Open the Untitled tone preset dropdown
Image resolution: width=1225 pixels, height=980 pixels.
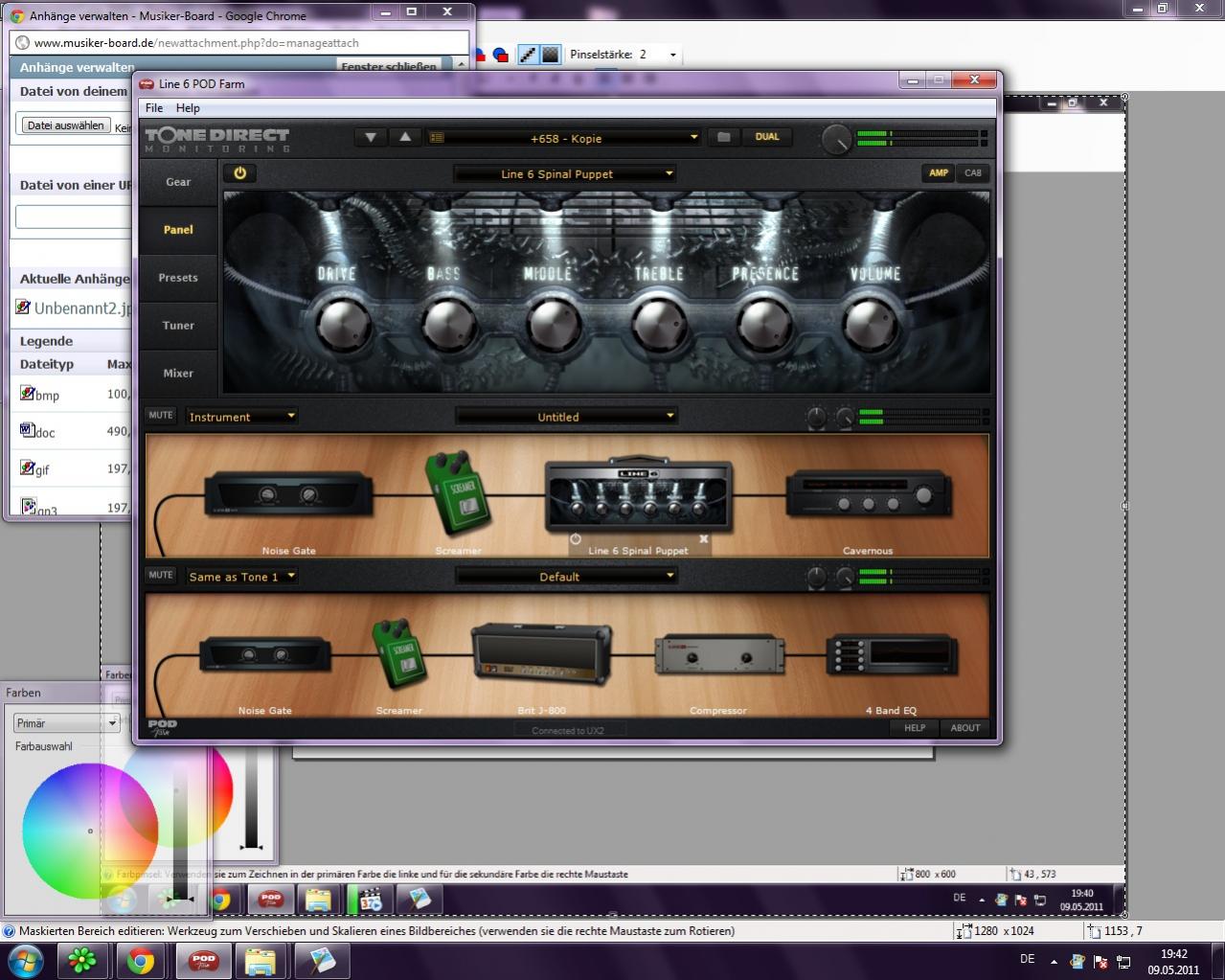pos(566,417)
